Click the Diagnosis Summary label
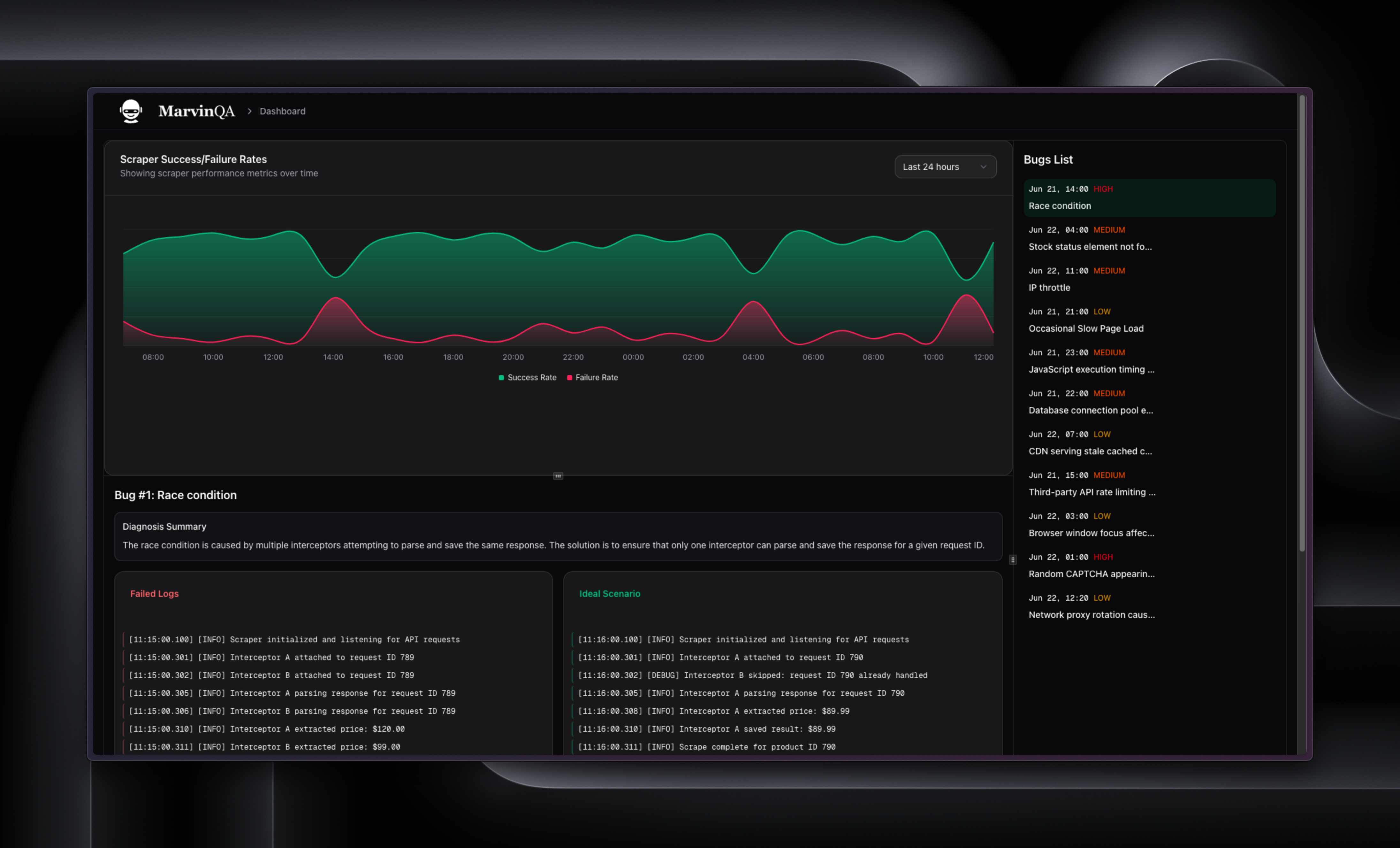 point(164,527)
